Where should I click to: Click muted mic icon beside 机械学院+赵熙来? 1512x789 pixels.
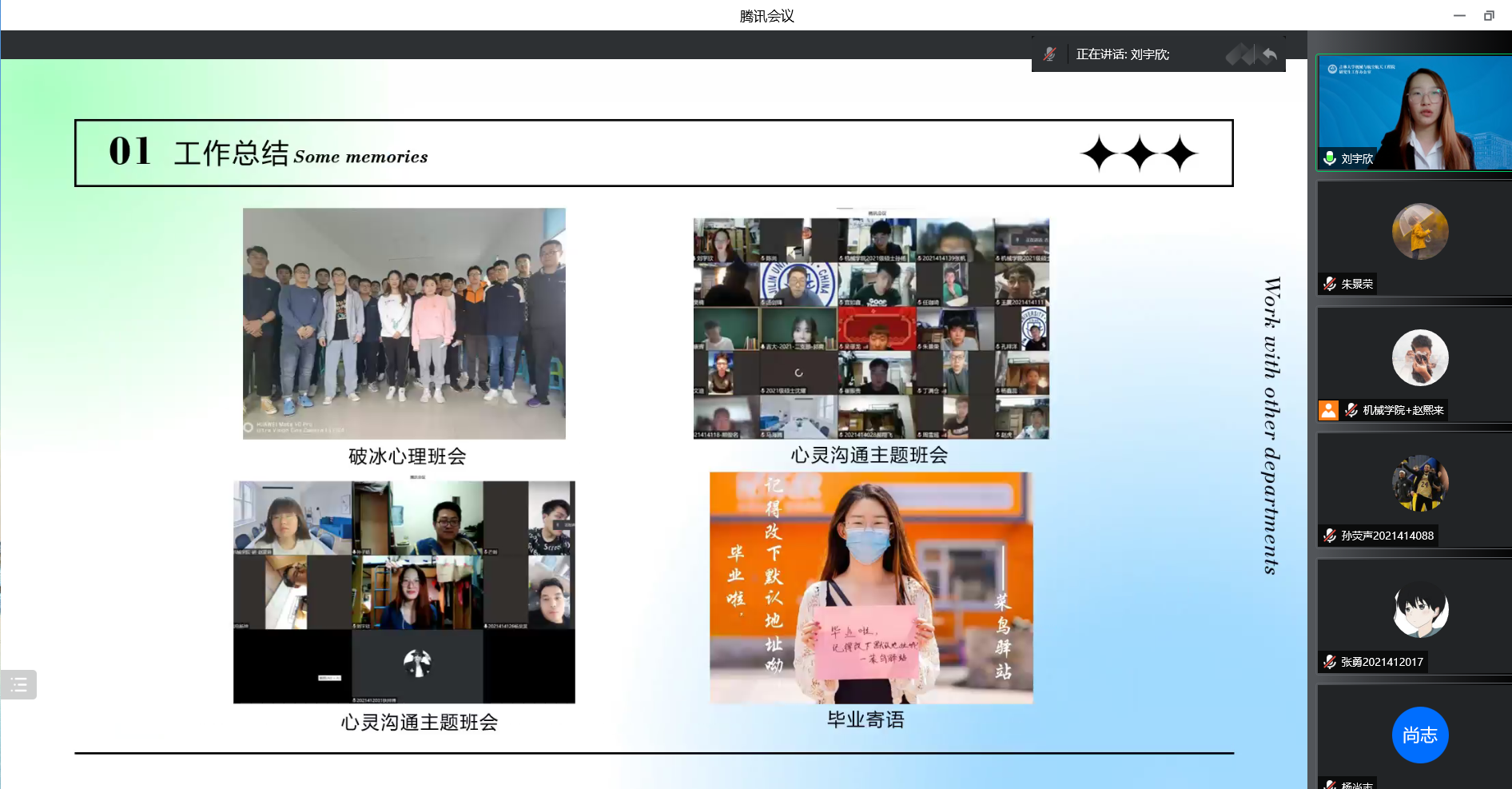click(x=1351, y=410)
